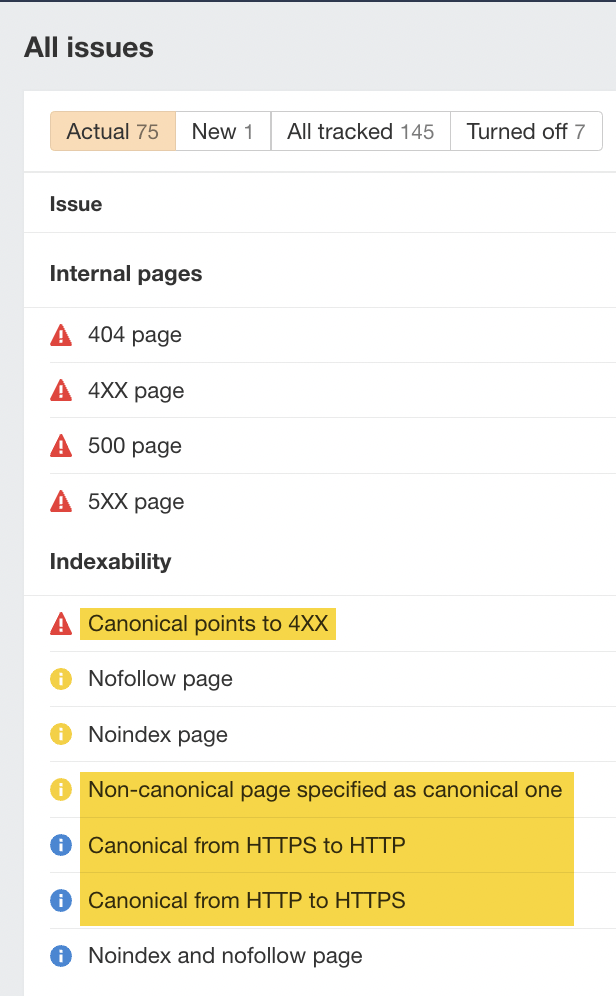Open the Turned off issues tab
Image resolution: width=616 pixels, height=996 pixels.
(x=525, y=131)
